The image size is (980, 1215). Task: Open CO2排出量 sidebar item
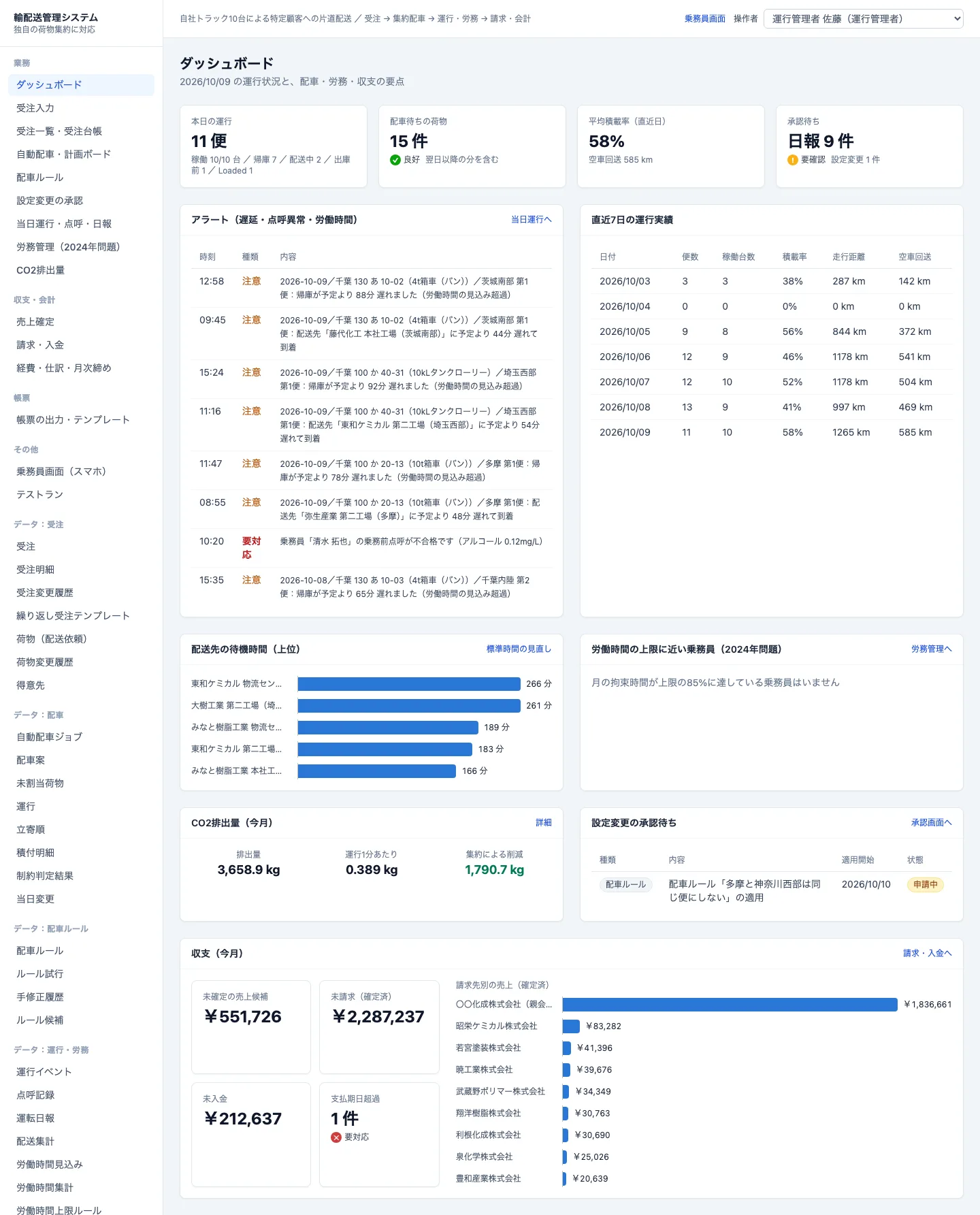[x=81, y=270]
